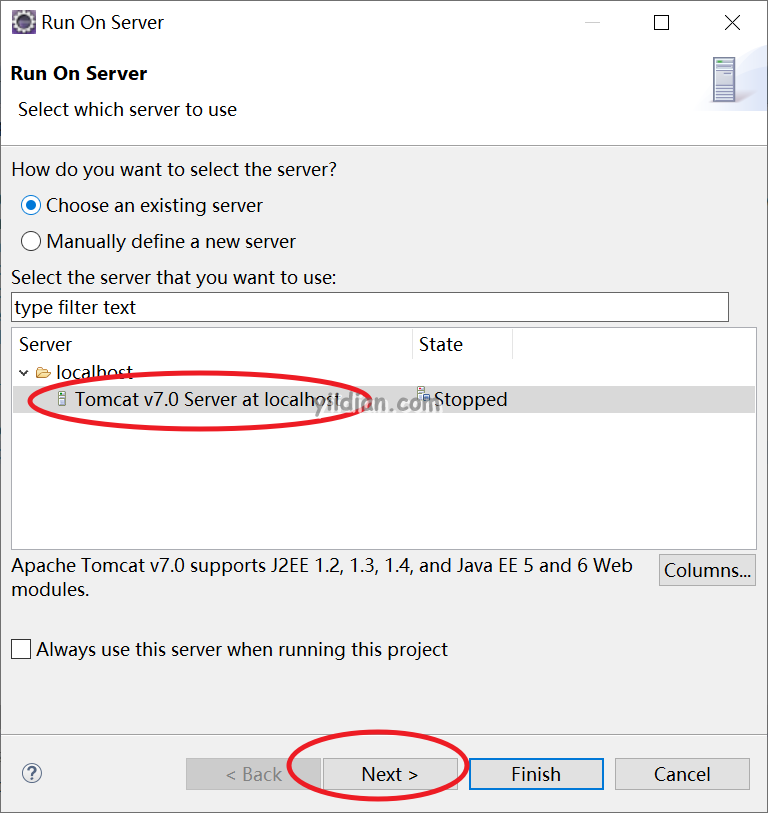Open help via the question mark icon

click(x=32, y=773)
